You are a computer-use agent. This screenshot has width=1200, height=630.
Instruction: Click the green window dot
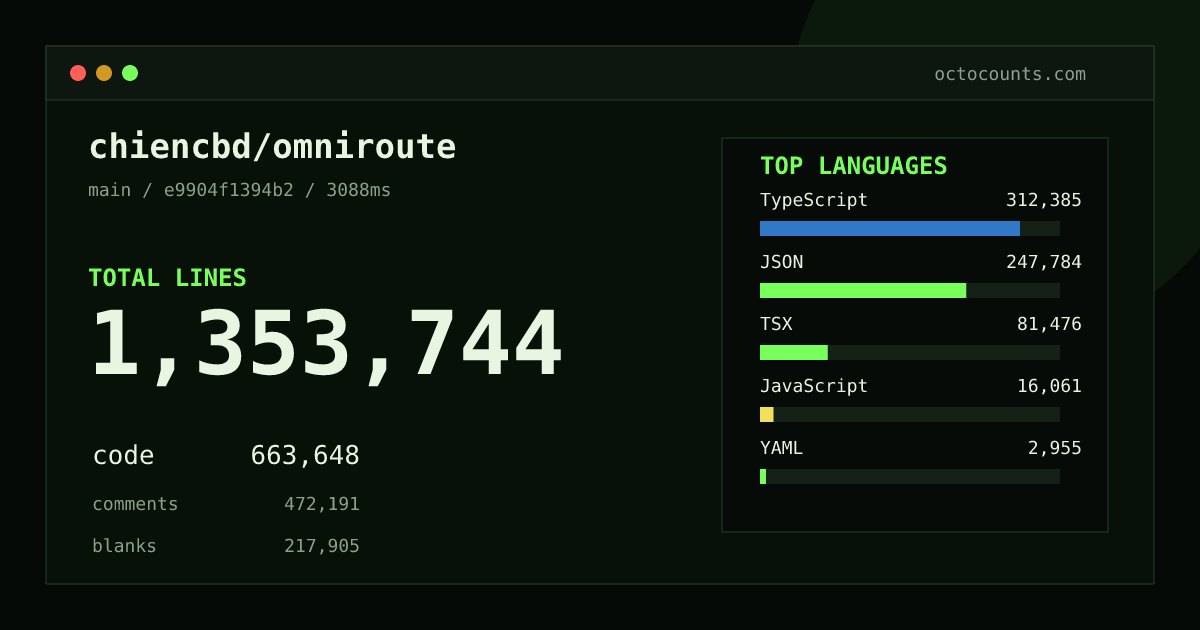(x=130, y=73)
